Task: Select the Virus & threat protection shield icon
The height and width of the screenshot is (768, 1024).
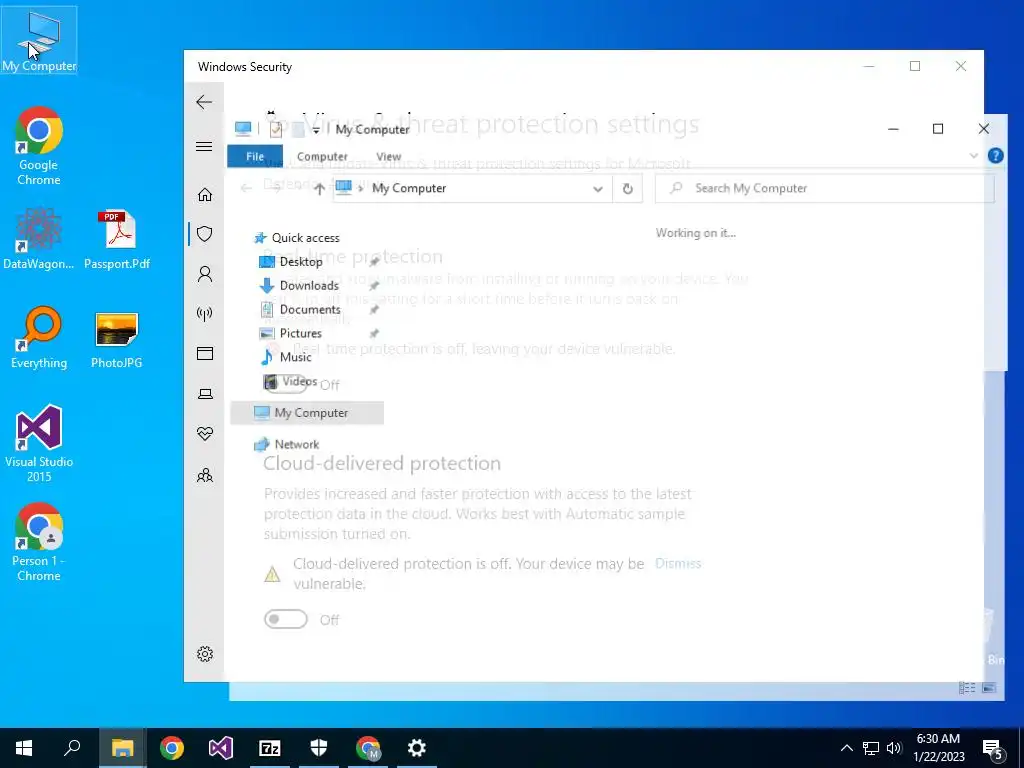Action: coord(205,234)
